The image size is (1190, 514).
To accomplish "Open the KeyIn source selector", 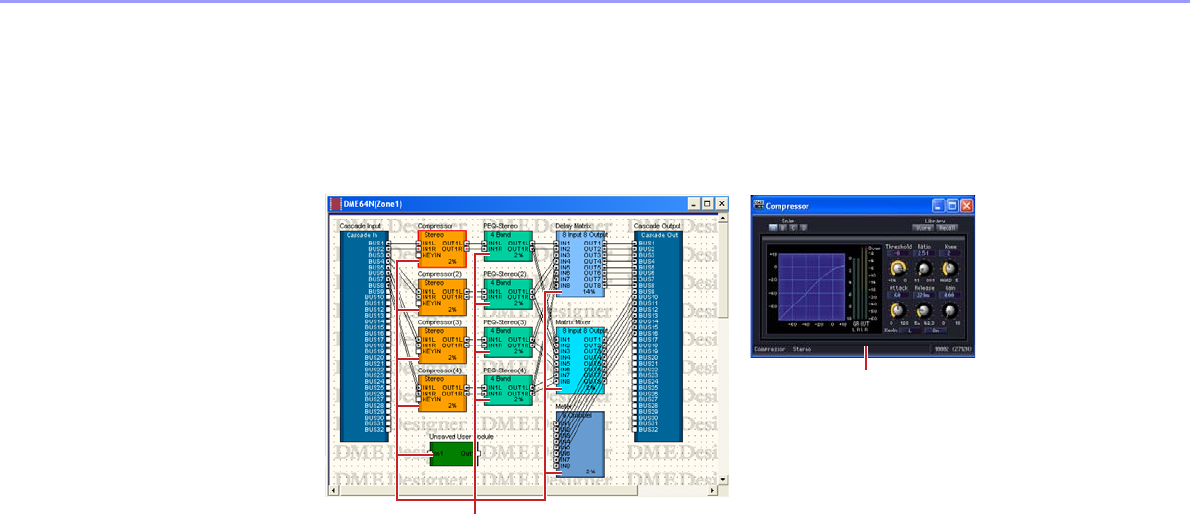I will [x=910, y=330].
